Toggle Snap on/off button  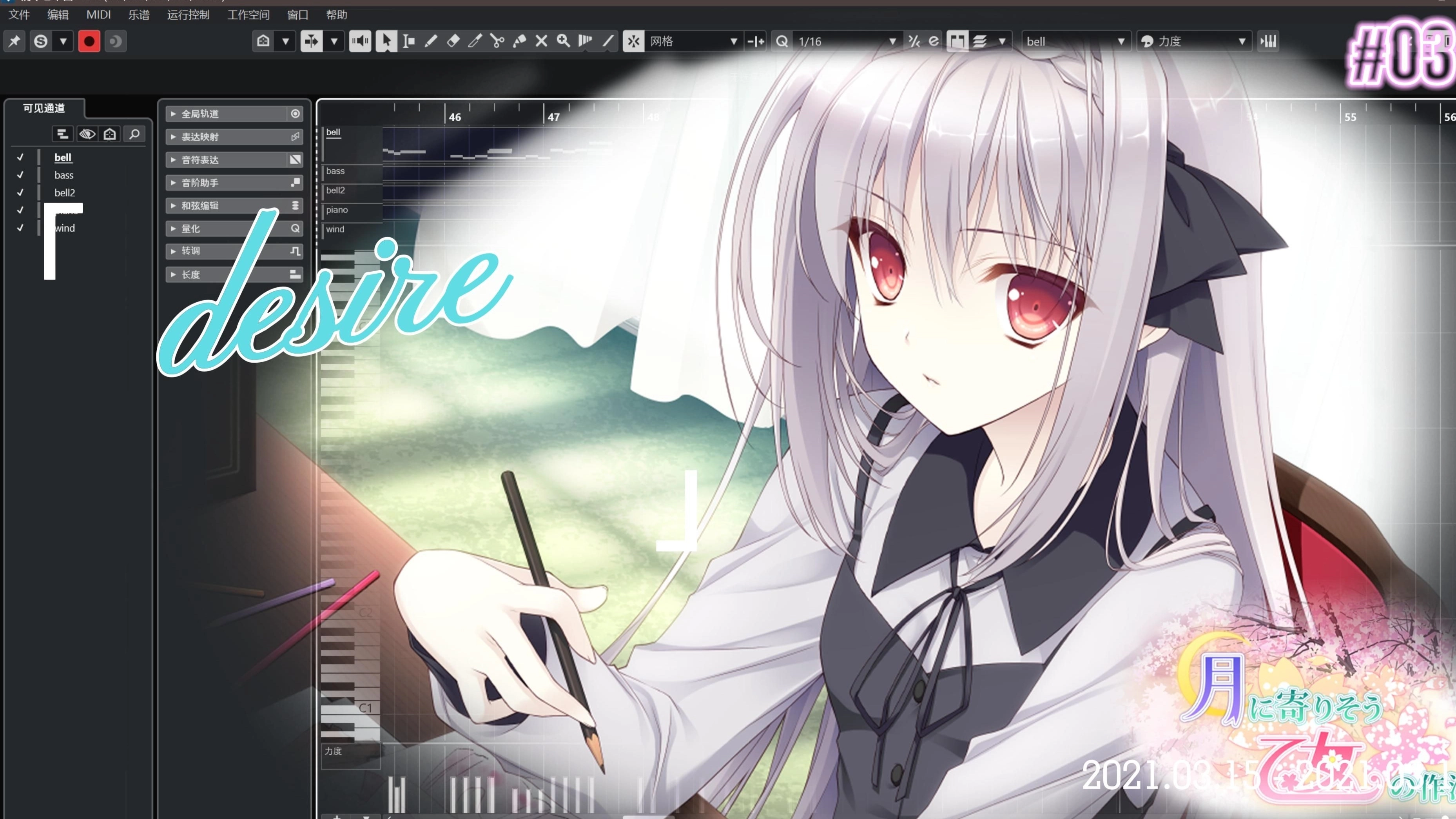coord(633,41)
